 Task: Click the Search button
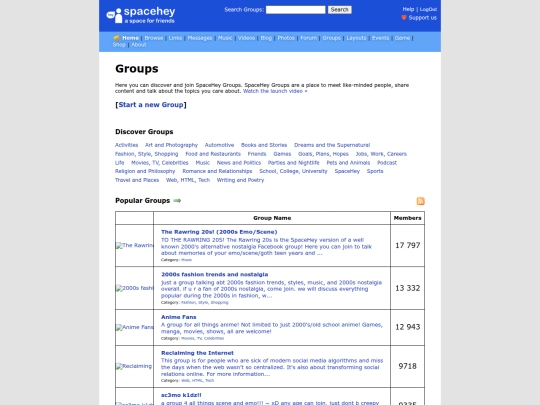(340, 10)
